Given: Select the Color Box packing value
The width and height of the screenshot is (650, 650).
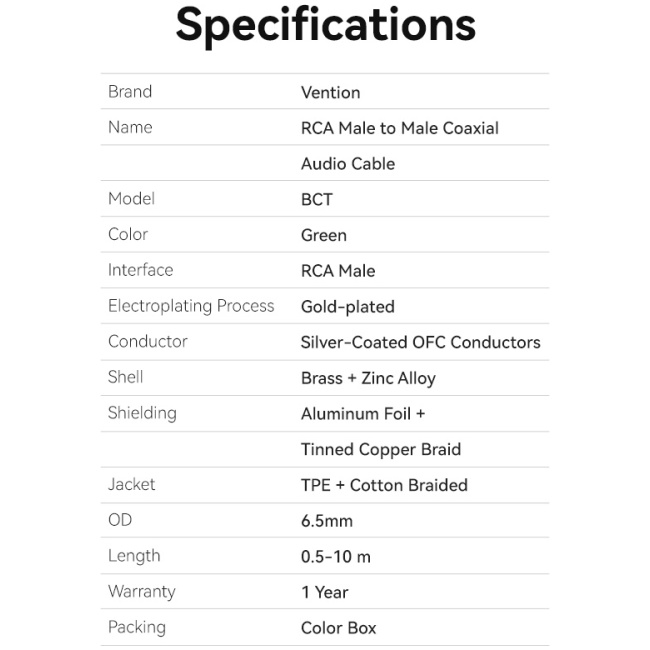Looking at the screenshot, I should coord(338,629).
